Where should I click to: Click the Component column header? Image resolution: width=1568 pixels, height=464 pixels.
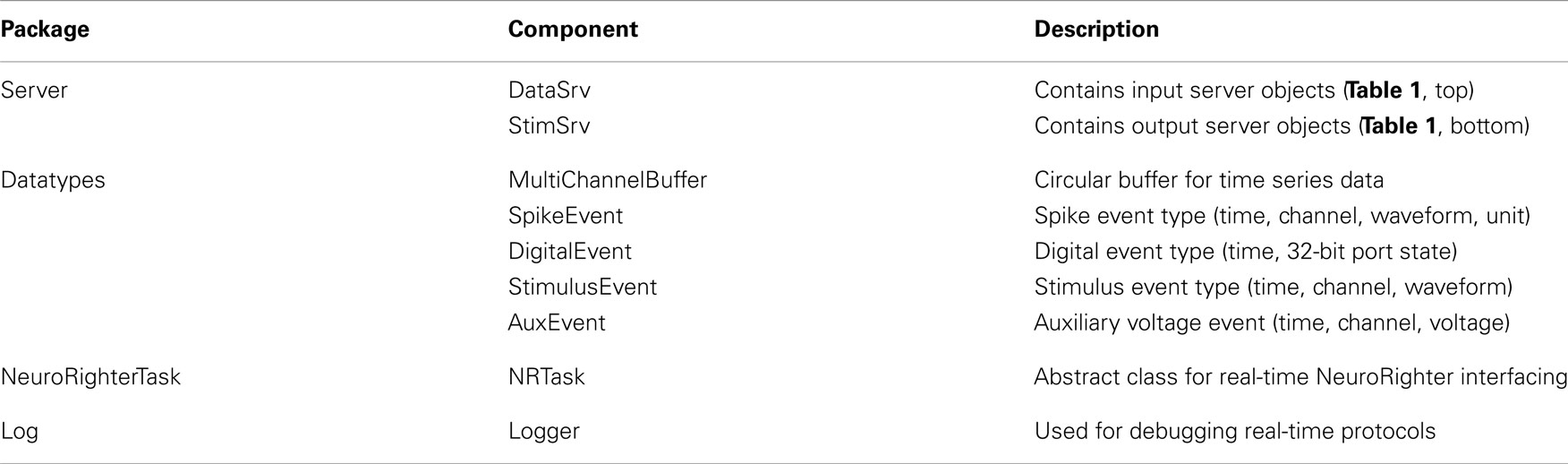[573, 30]
